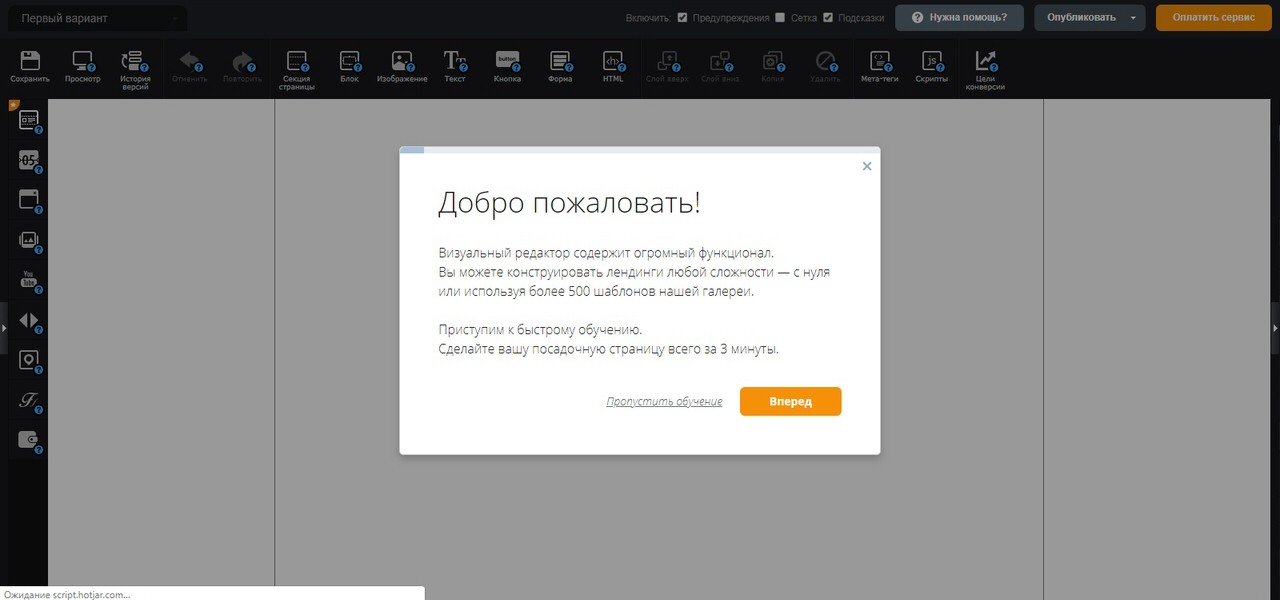Screen dimensions: 1280x600
Task: Uncheck the Подсказки option
Action: [x=828, y=17]
